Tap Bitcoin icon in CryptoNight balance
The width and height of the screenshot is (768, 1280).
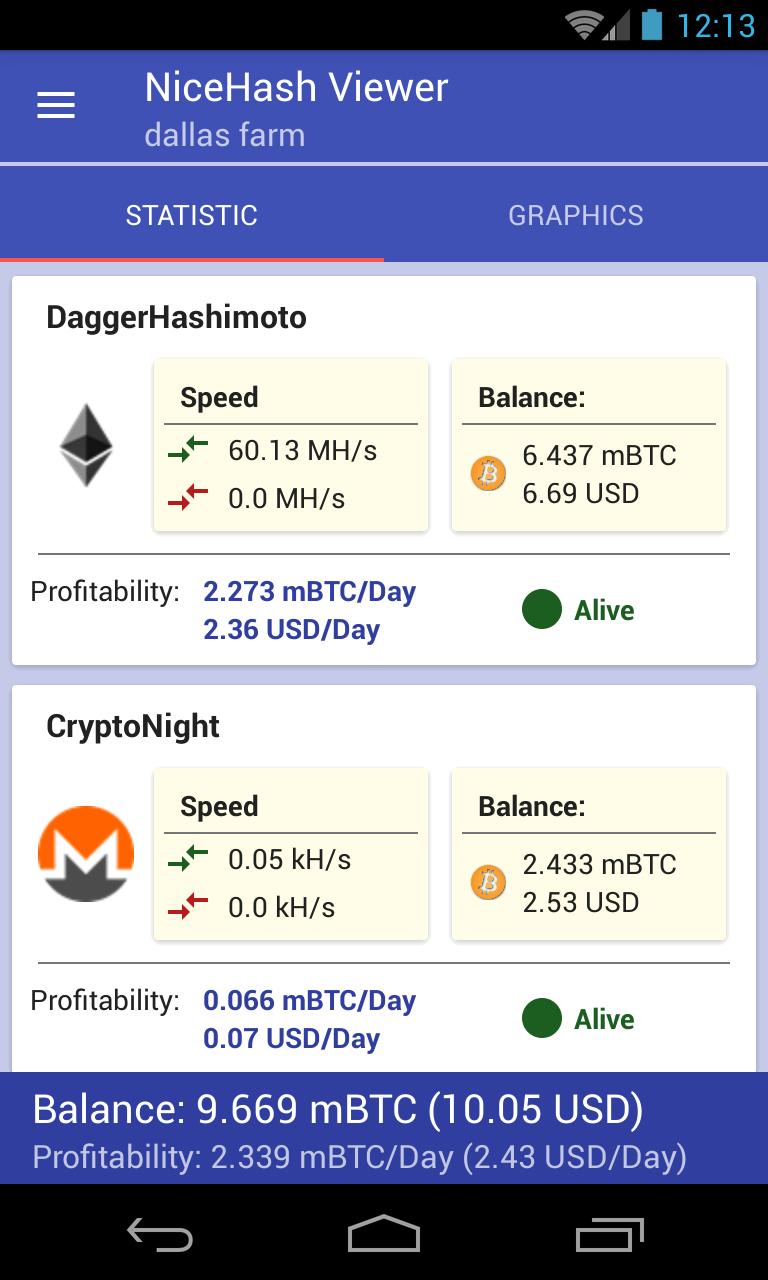[489, 882]
